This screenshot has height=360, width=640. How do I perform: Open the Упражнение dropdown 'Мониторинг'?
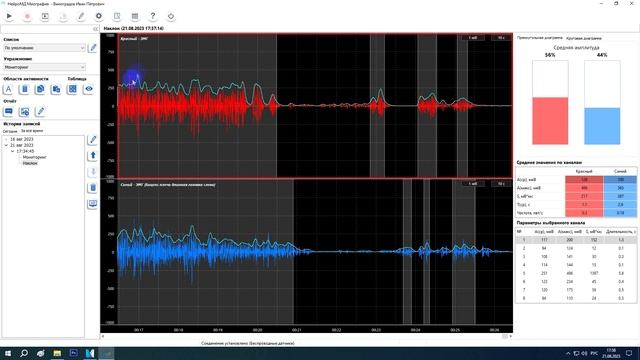coord(44,67)
